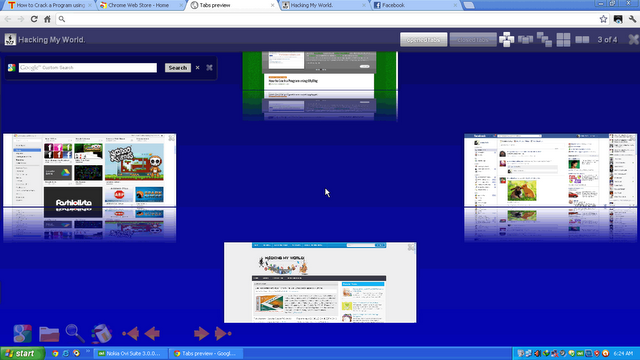The width and height of the screenshot is (640, 360).
Task: Open Chrome wrench settings menu
Action: coord(632,19)
